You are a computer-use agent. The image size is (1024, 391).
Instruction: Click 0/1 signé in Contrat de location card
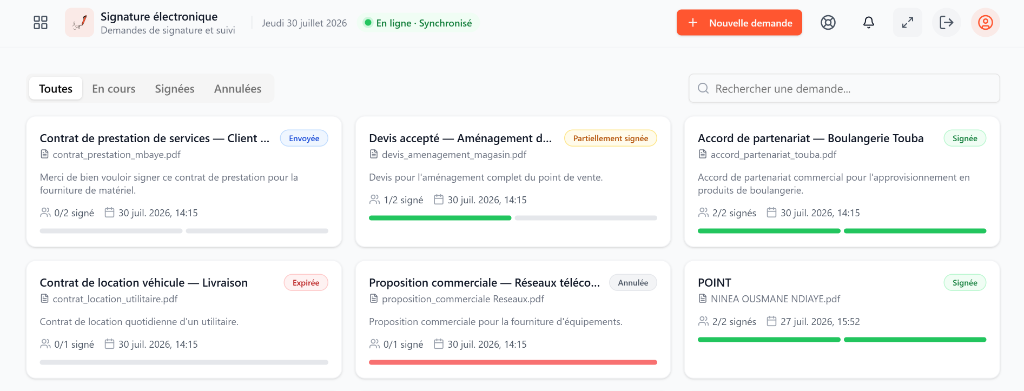pos(74,344)
